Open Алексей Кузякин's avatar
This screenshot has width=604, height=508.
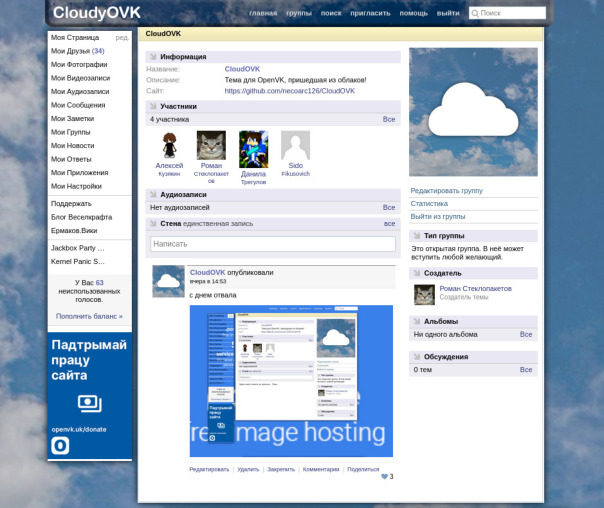(169, 145)
